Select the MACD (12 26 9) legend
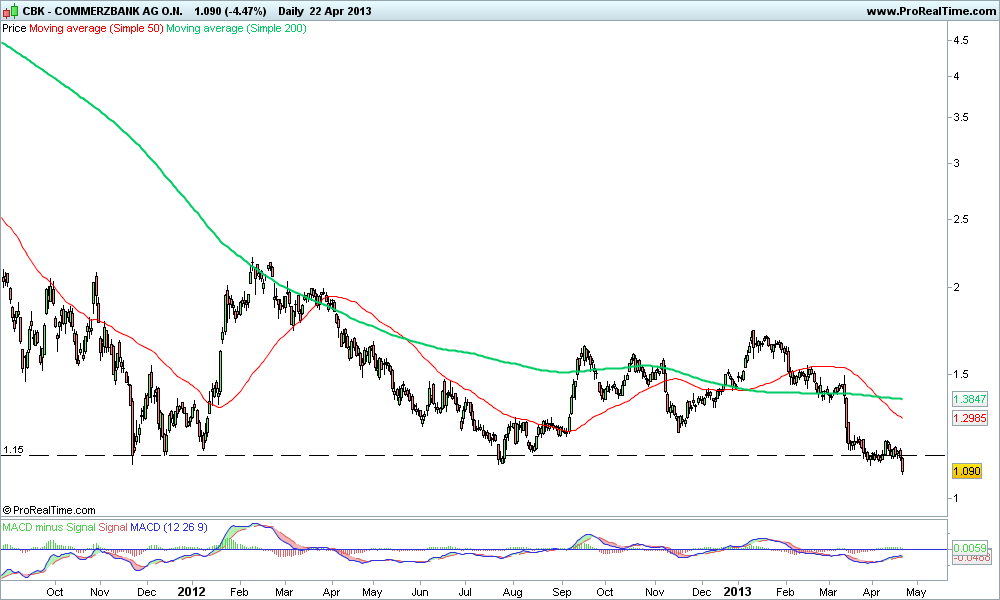The height and width of the screenshot is (600, 1000). [169, 527]
